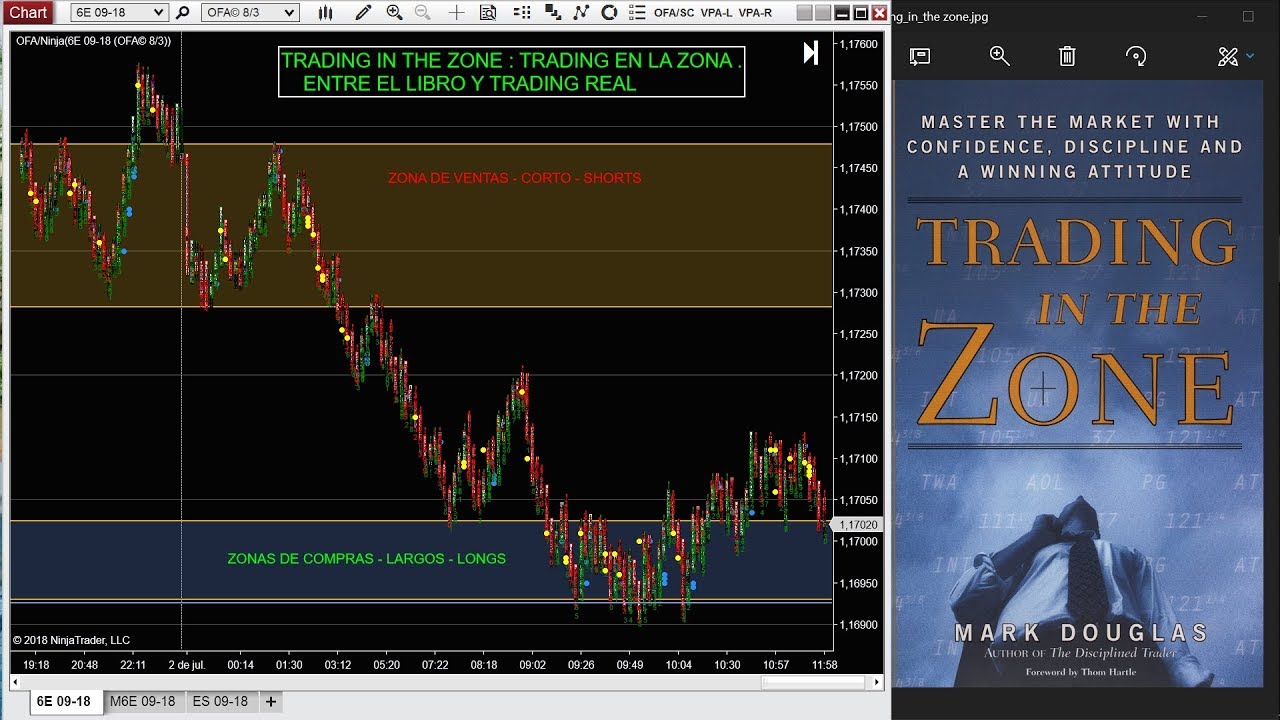Click the book cover image in Photos viewer
This screenshot has width=1280, height=720.
pos(1077,384)
